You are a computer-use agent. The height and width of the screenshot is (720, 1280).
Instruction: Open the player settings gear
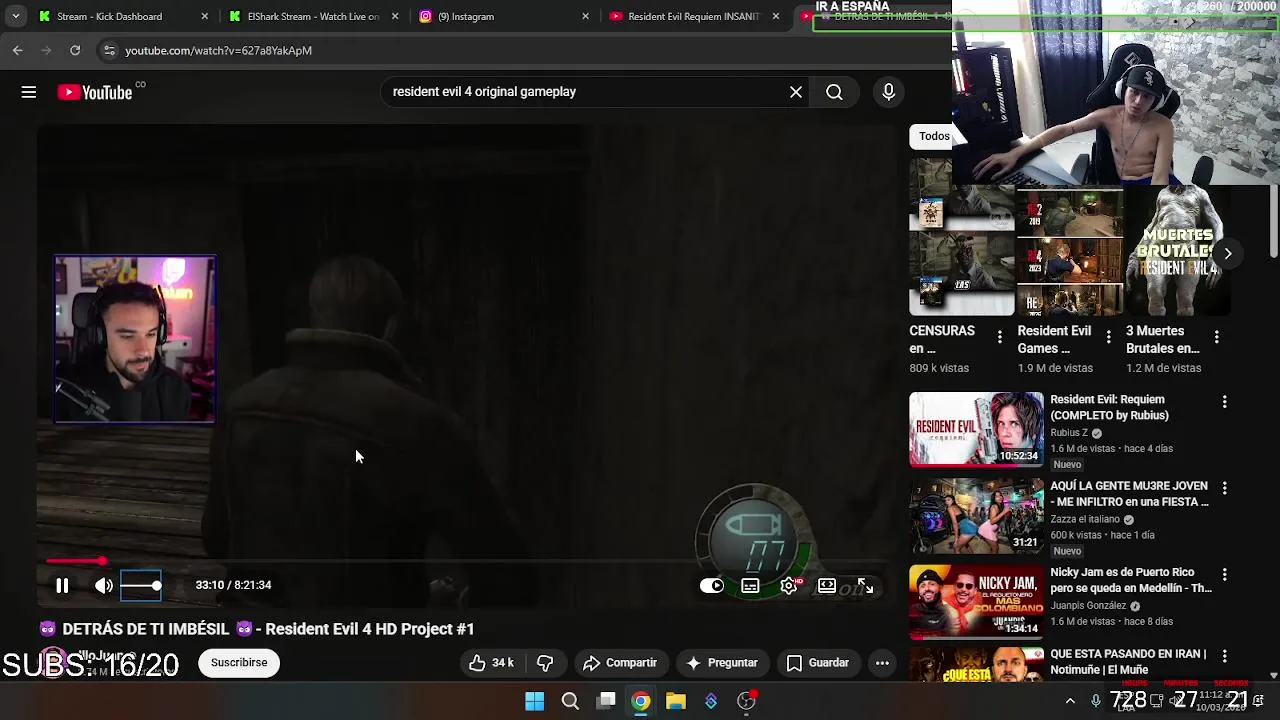pyautogui.click(x=789, y=586)
